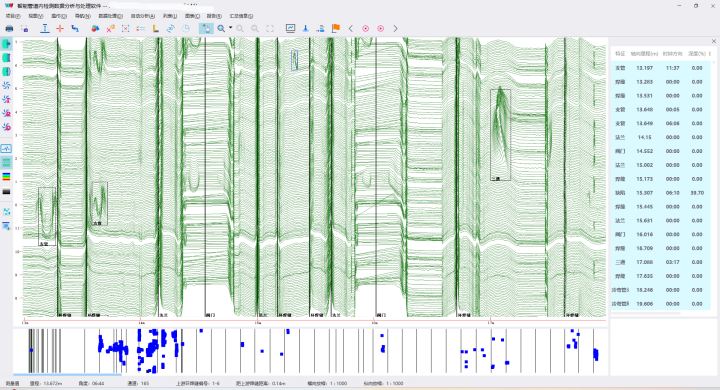Select the tall boxed 三通 feature in chart
This screenshot has width=720, height=390.
(500, 135)
